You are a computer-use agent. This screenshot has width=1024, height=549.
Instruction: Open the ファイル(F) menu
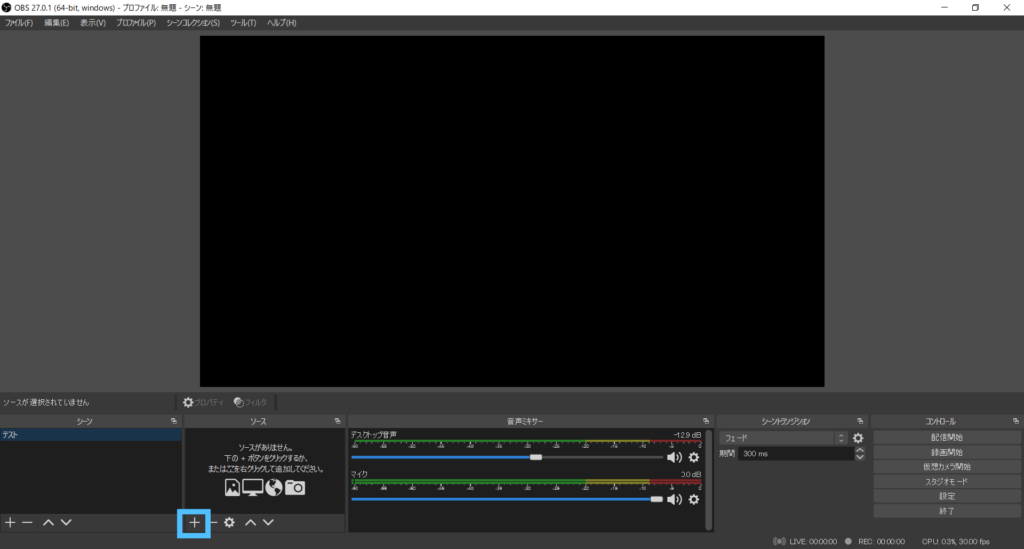click(x=19, y=23)
